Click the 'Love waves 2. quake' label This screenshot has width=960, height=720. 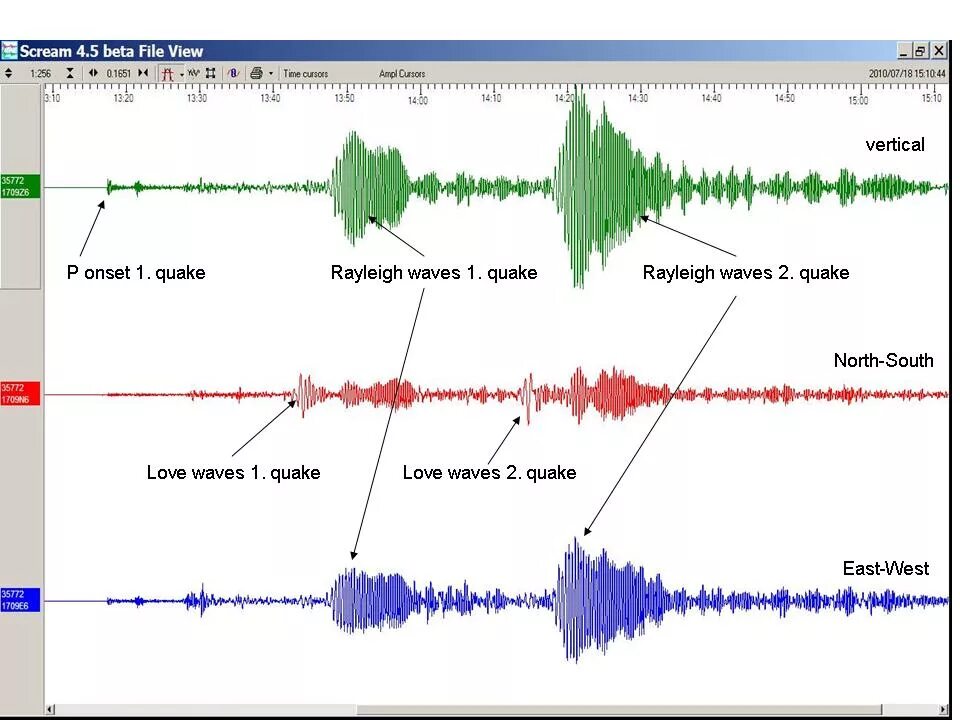[x=489, y=472]
